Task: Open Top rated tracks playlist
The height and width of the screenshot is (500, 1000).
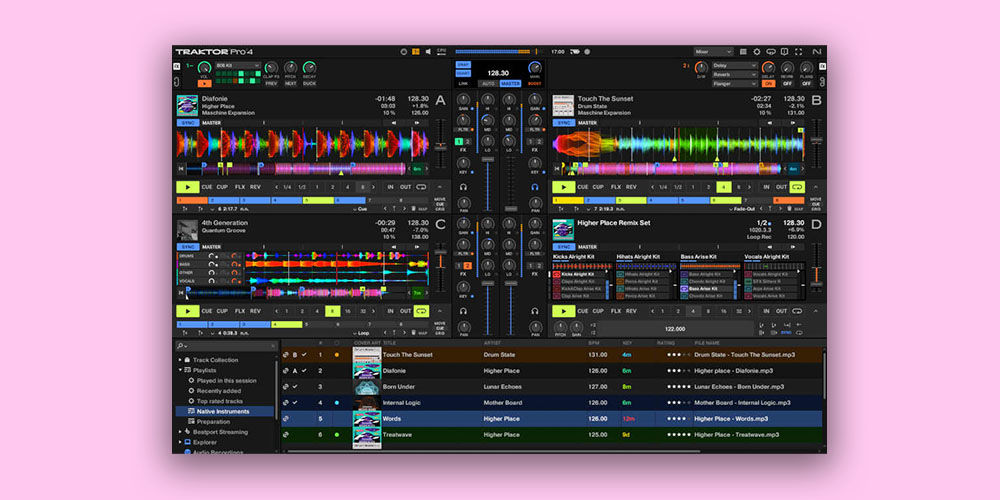Action: 219,401
